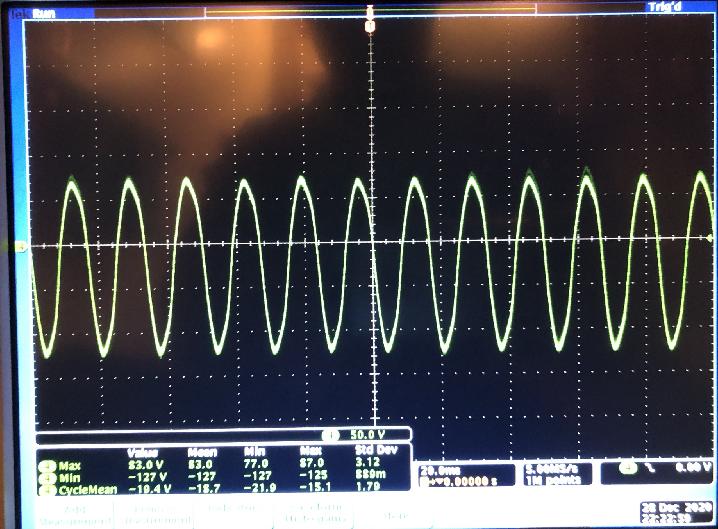Click the 1.79 standard deviation value
The width and height of the screenshot is (718, 529).
pyautogui.click(x=368, y=485)
